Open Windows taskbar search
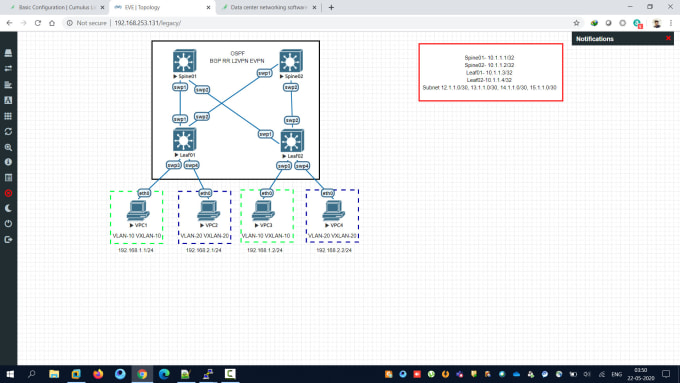 point(32,374)
